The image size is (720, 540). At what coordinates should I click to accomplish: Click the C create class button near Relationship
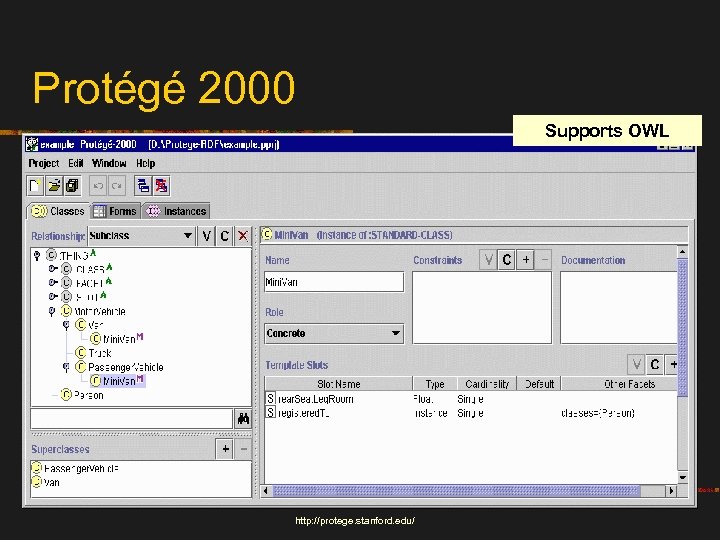pos(225,236)
